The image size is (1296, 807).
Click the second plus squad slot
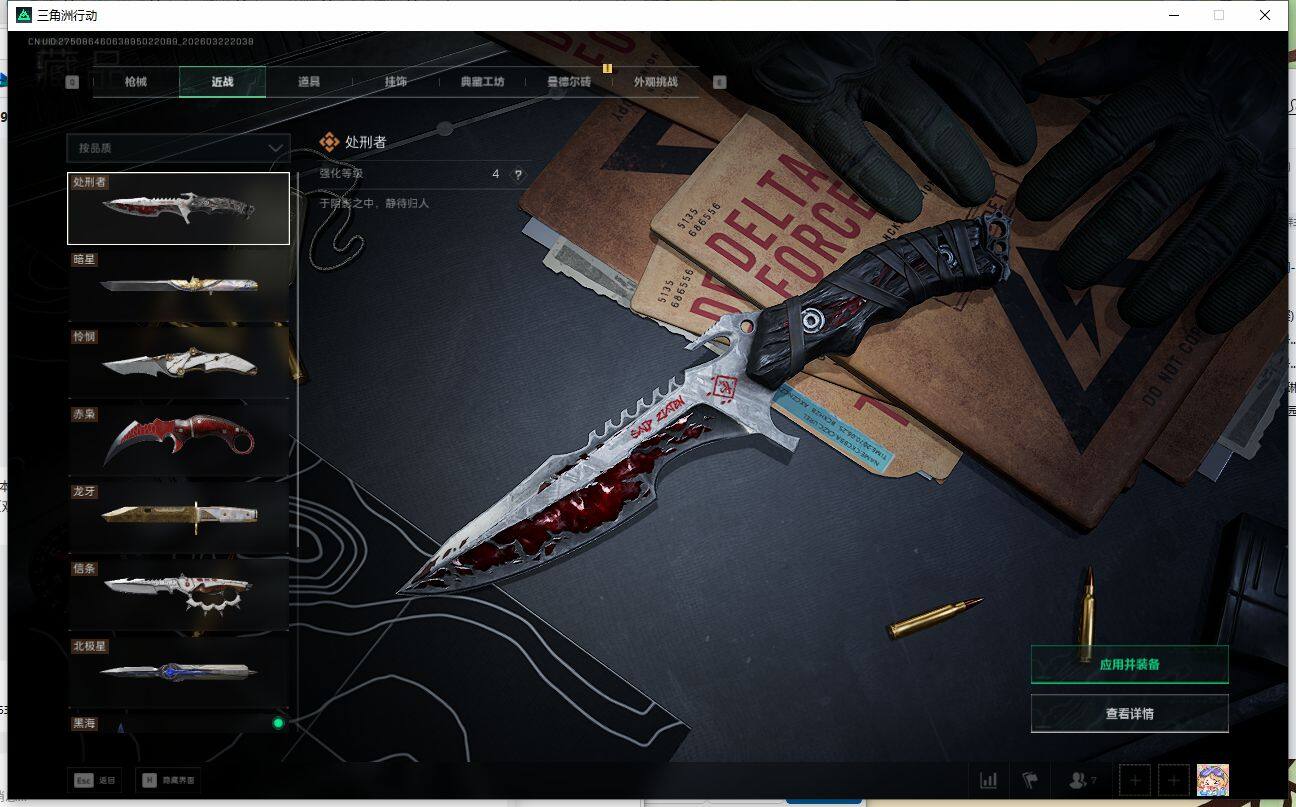1173,780
